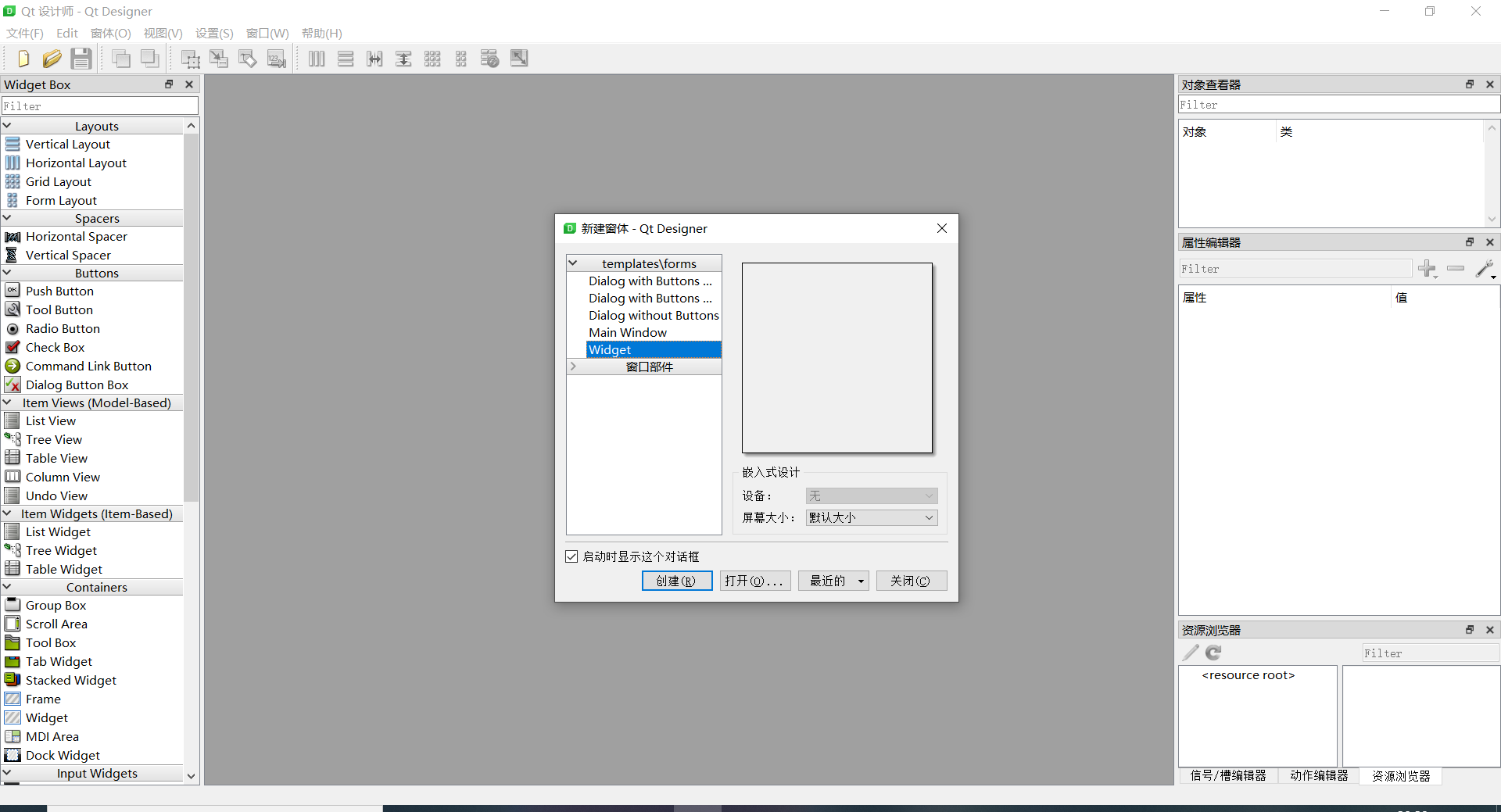Open the 窗体(O) menu
This screenshot has width=1501, height=812.
(110, 33)
